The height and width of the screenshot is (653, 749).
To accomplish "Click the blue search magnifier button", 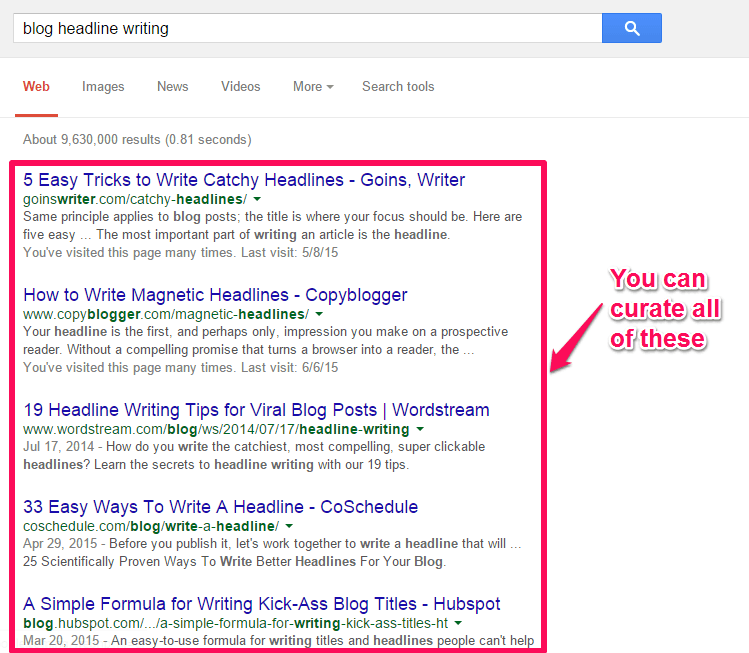I will 631,28.
